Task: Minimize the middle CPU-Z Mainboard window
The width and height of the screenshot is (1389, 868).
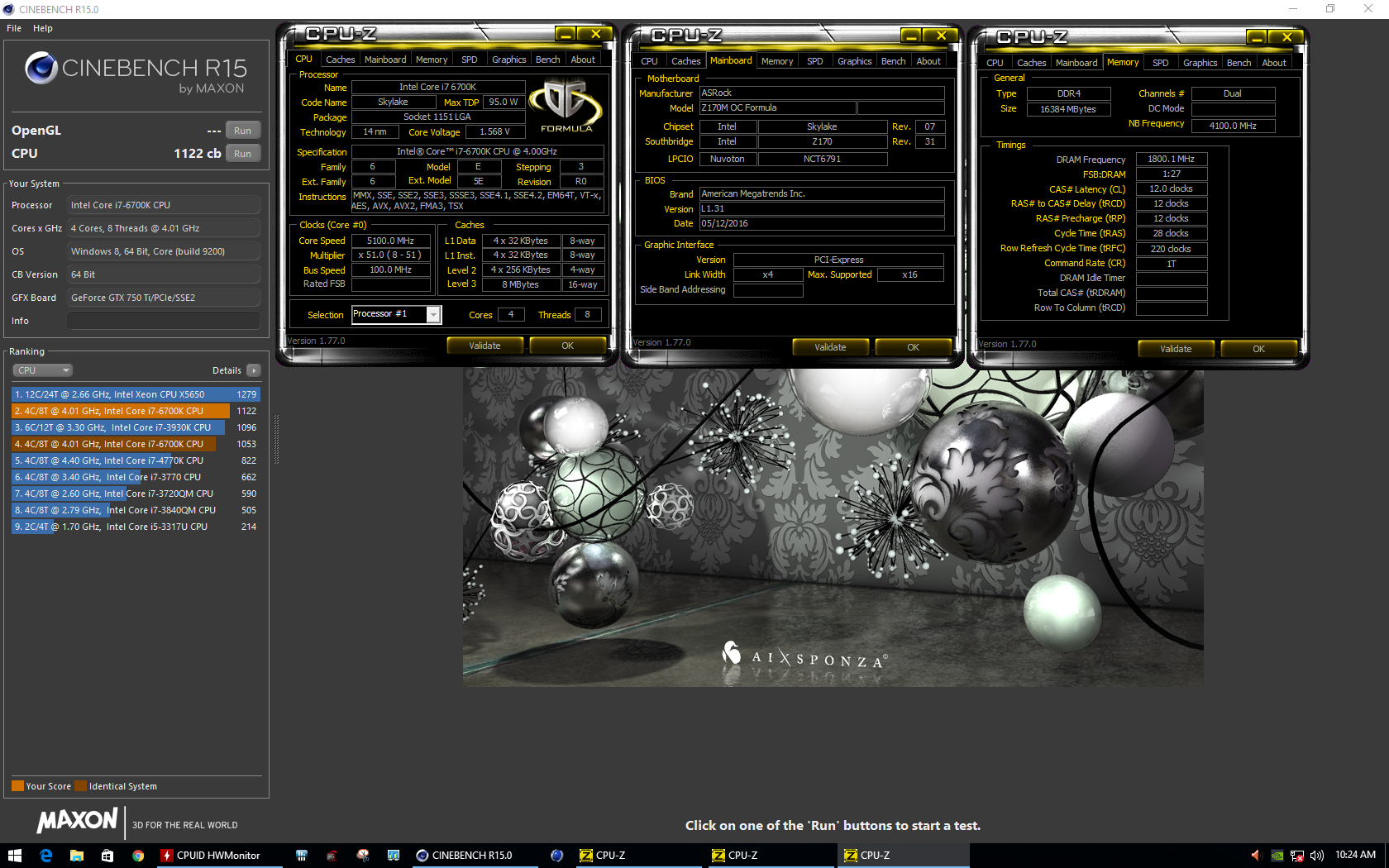Action: point(911,36)
